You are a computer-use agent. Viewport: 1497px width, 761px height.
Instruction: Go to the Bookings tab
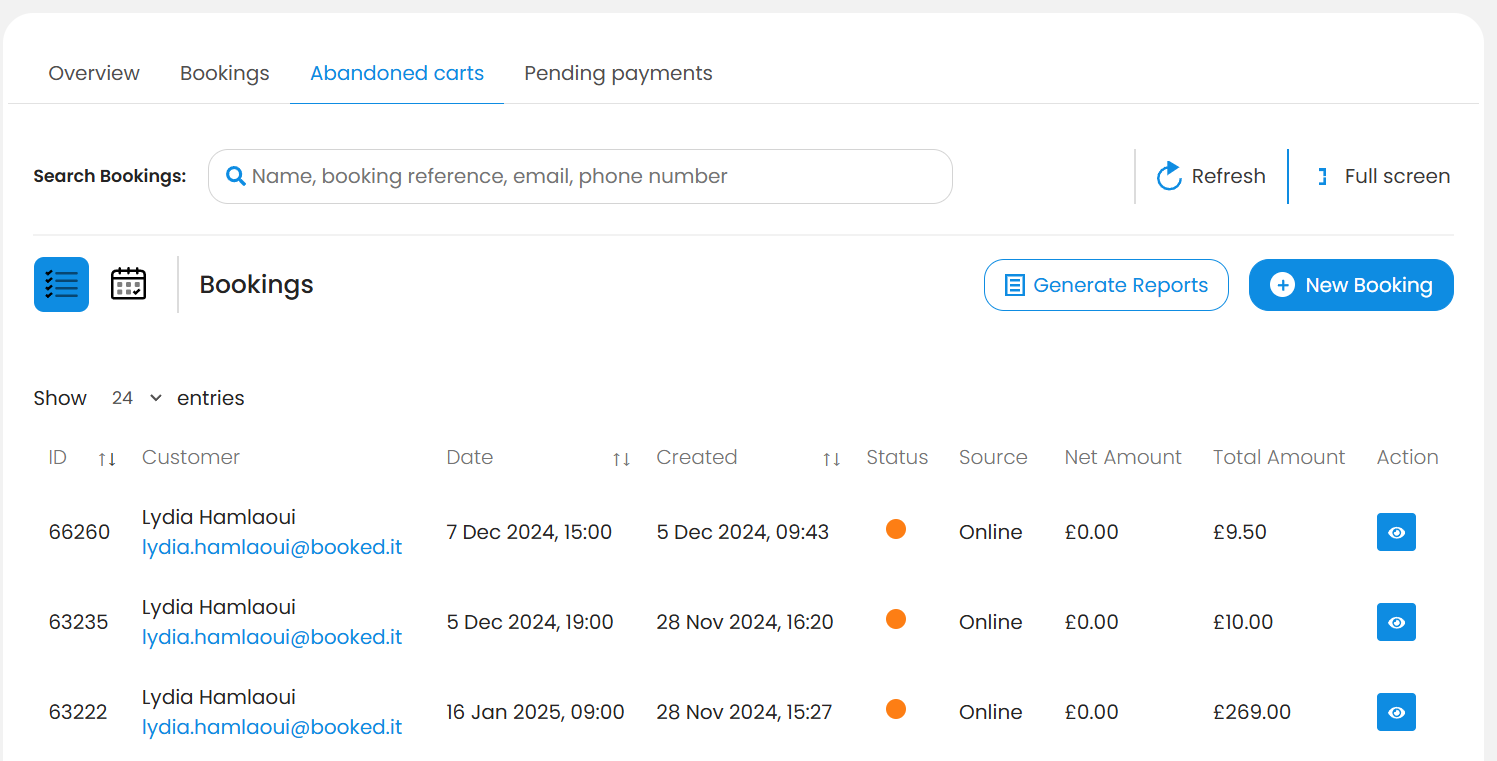coord(225,73)
